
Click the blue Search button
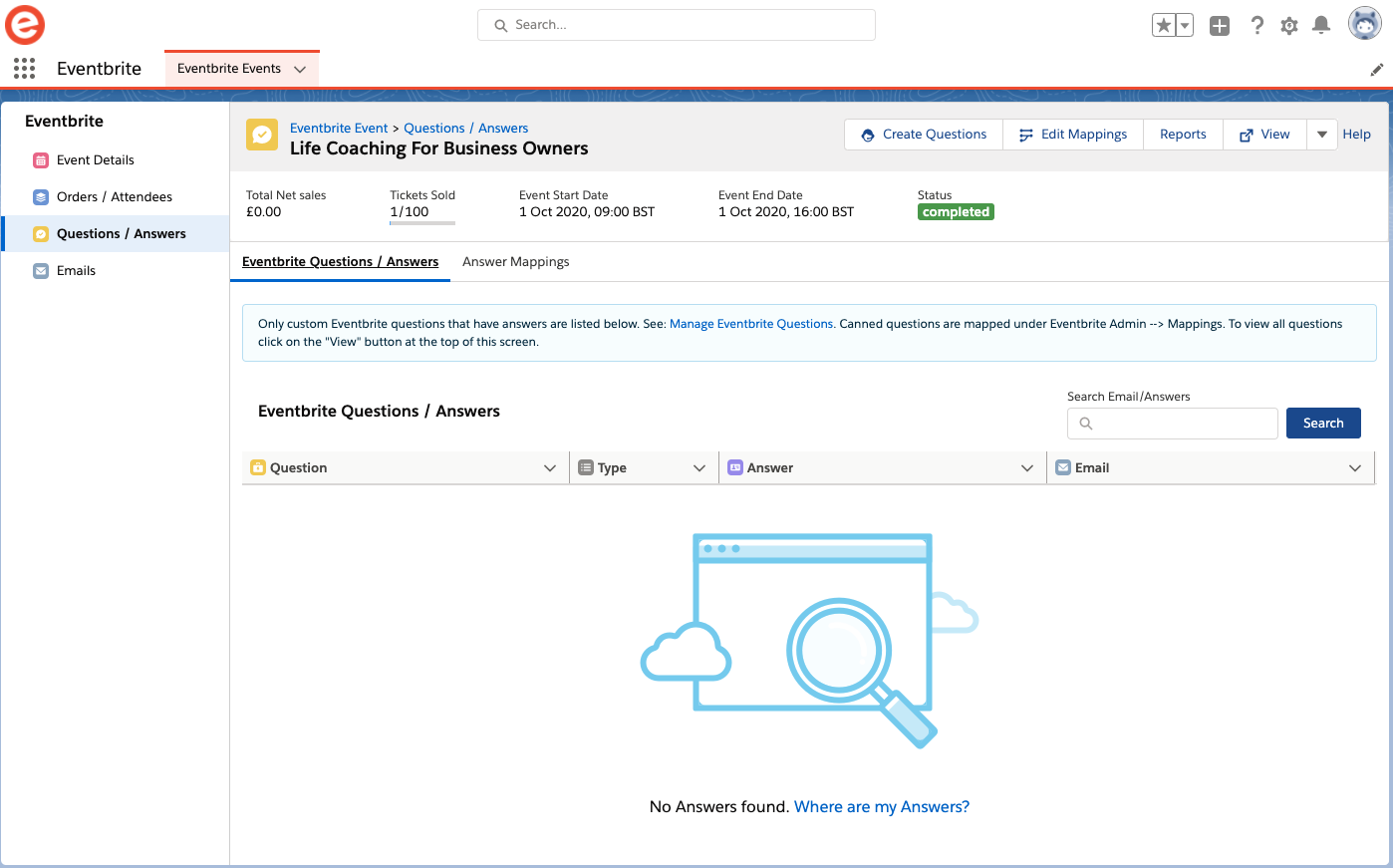pos(1323,423)
